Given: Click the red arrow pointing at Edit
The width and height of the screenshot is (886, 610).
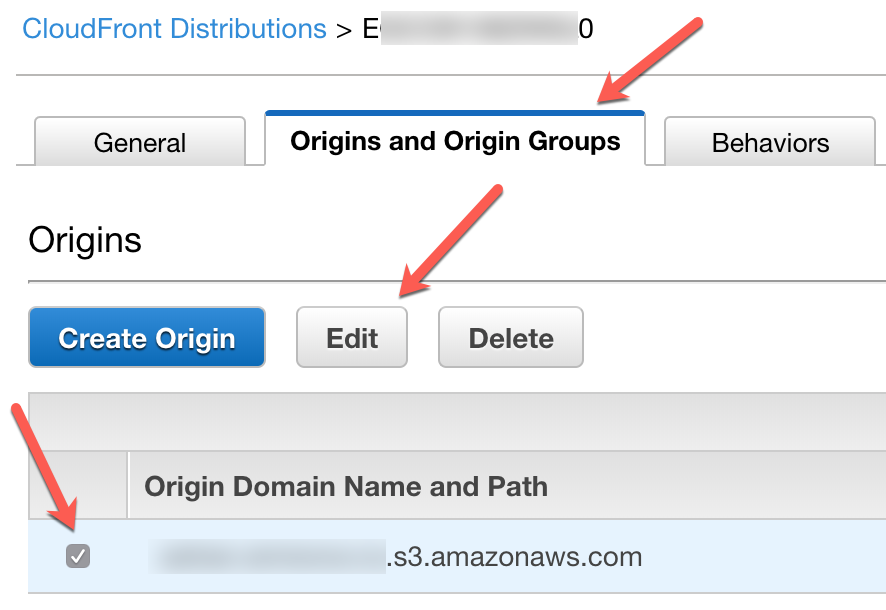Looking at the screenshot, I should pyautogui.click(x=450, y=241).
